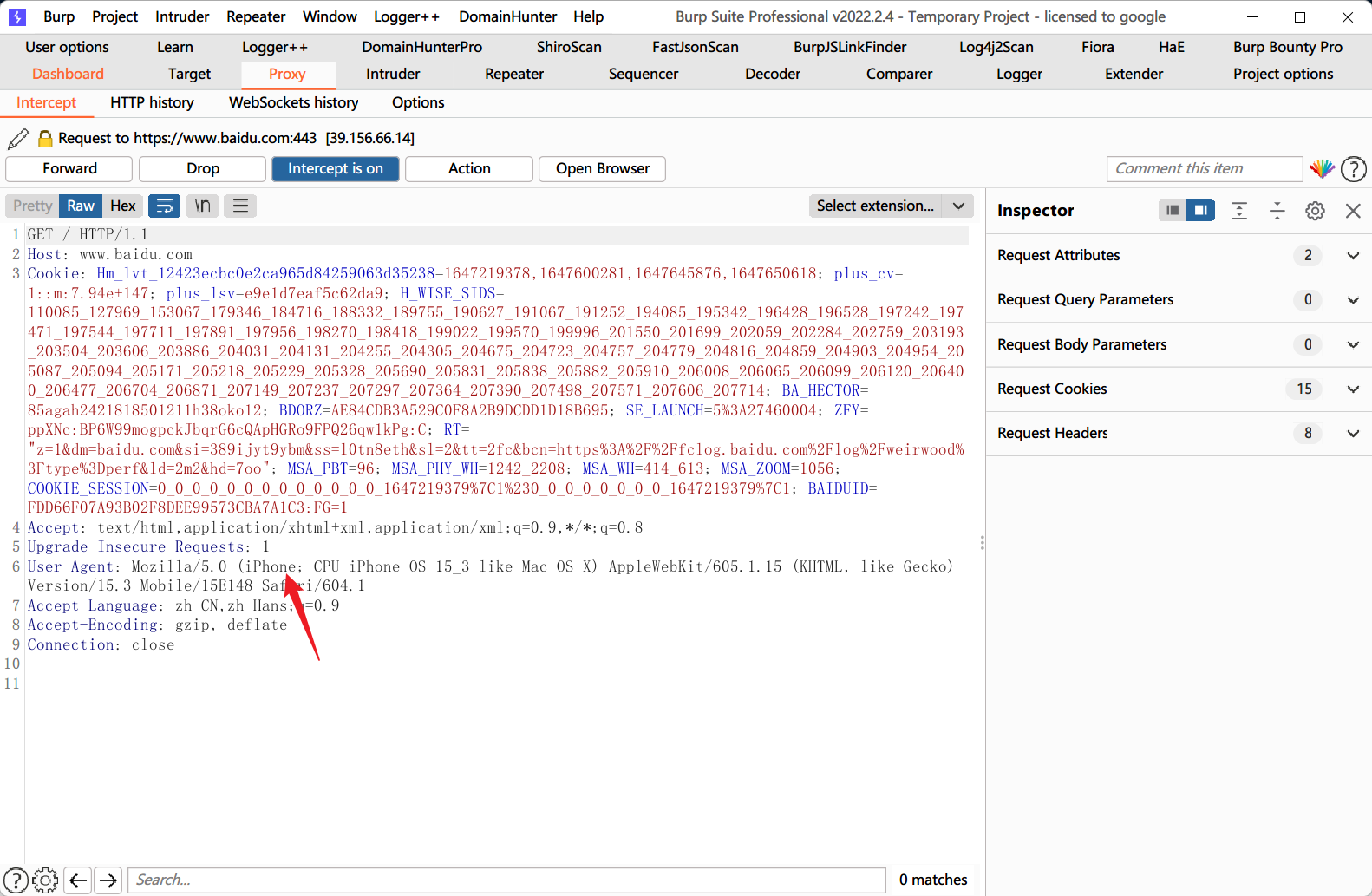Screen dimensions: 1372x896
Task: Open the Burp menu
Action: tap(59, 16)
